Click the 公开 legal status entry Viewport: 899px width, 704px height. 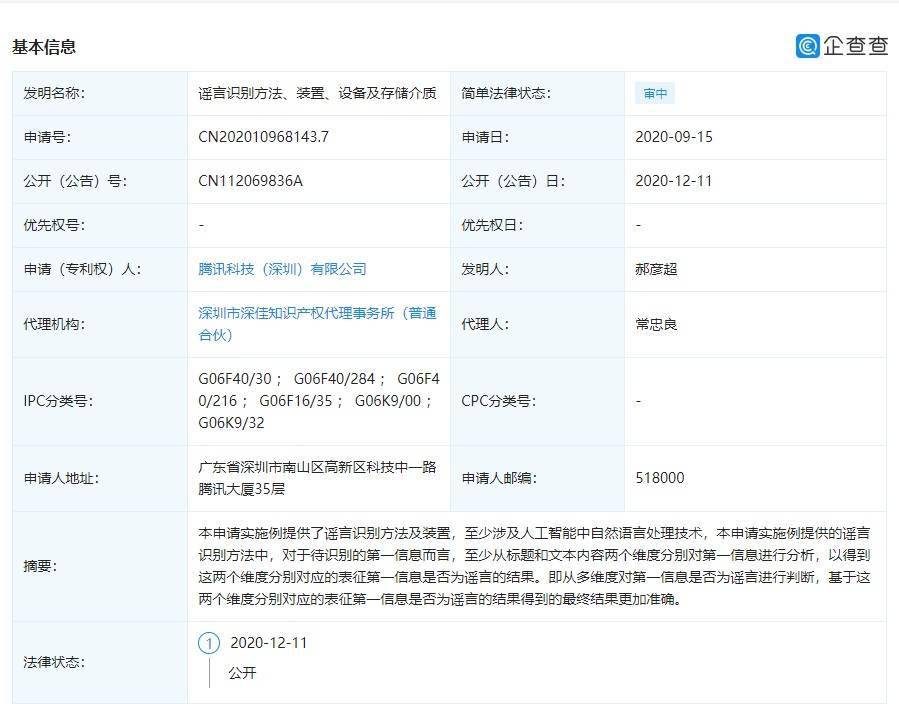click(242, 673)
